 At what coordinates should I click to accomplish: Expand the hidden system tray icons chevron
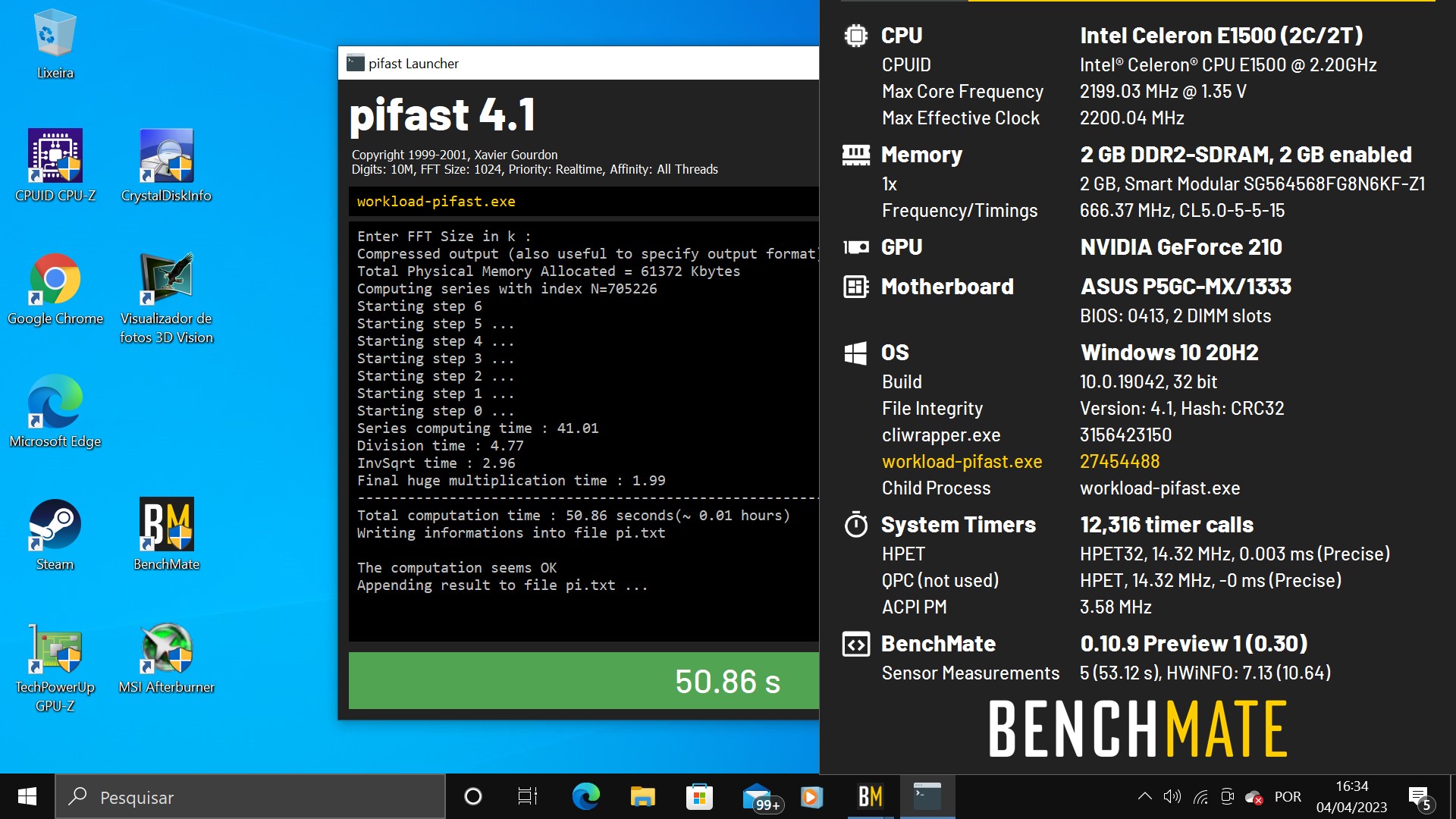click(1145, 796)
